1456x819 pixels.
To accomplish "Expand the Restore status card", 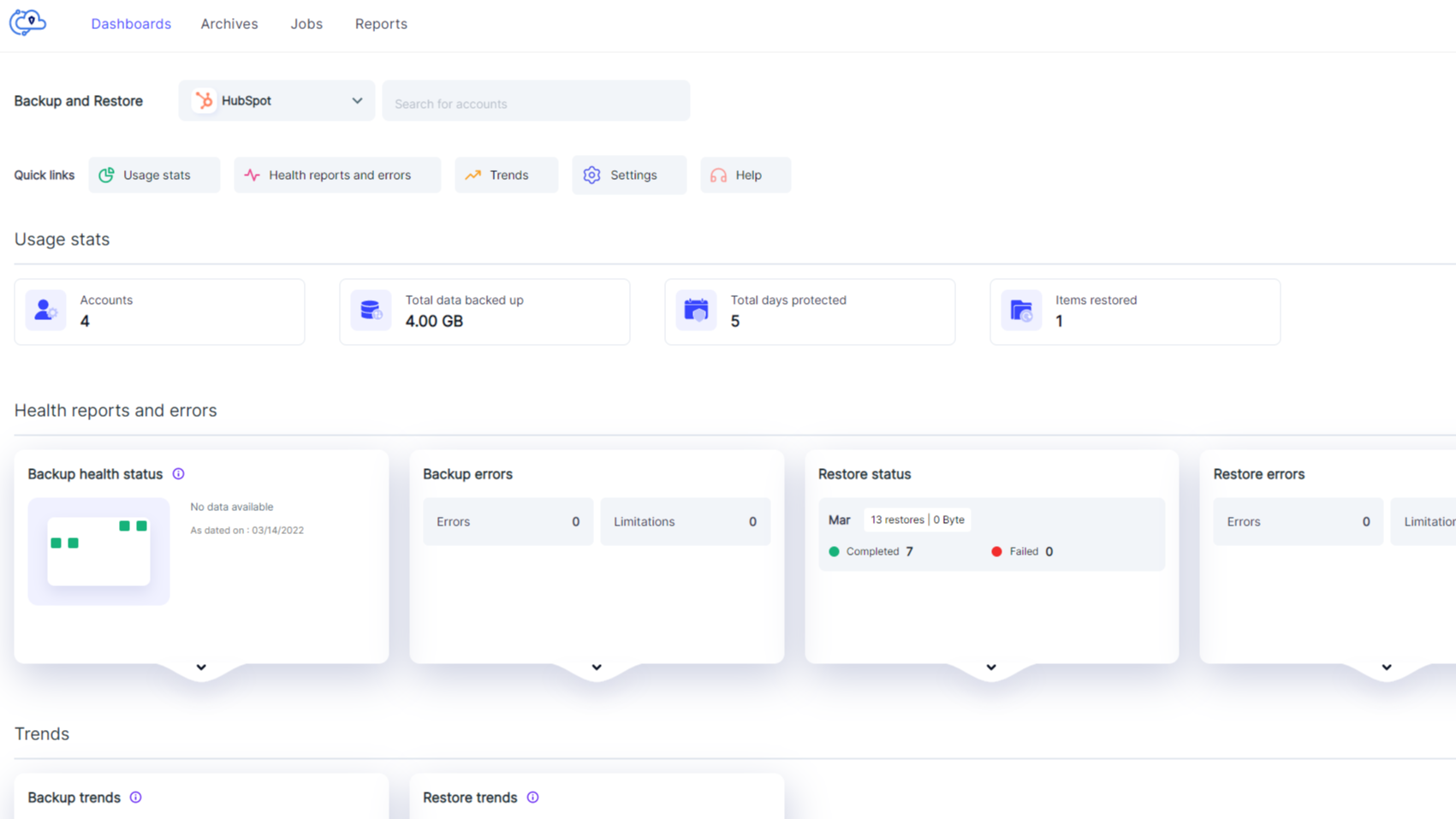I will [990, 667].
